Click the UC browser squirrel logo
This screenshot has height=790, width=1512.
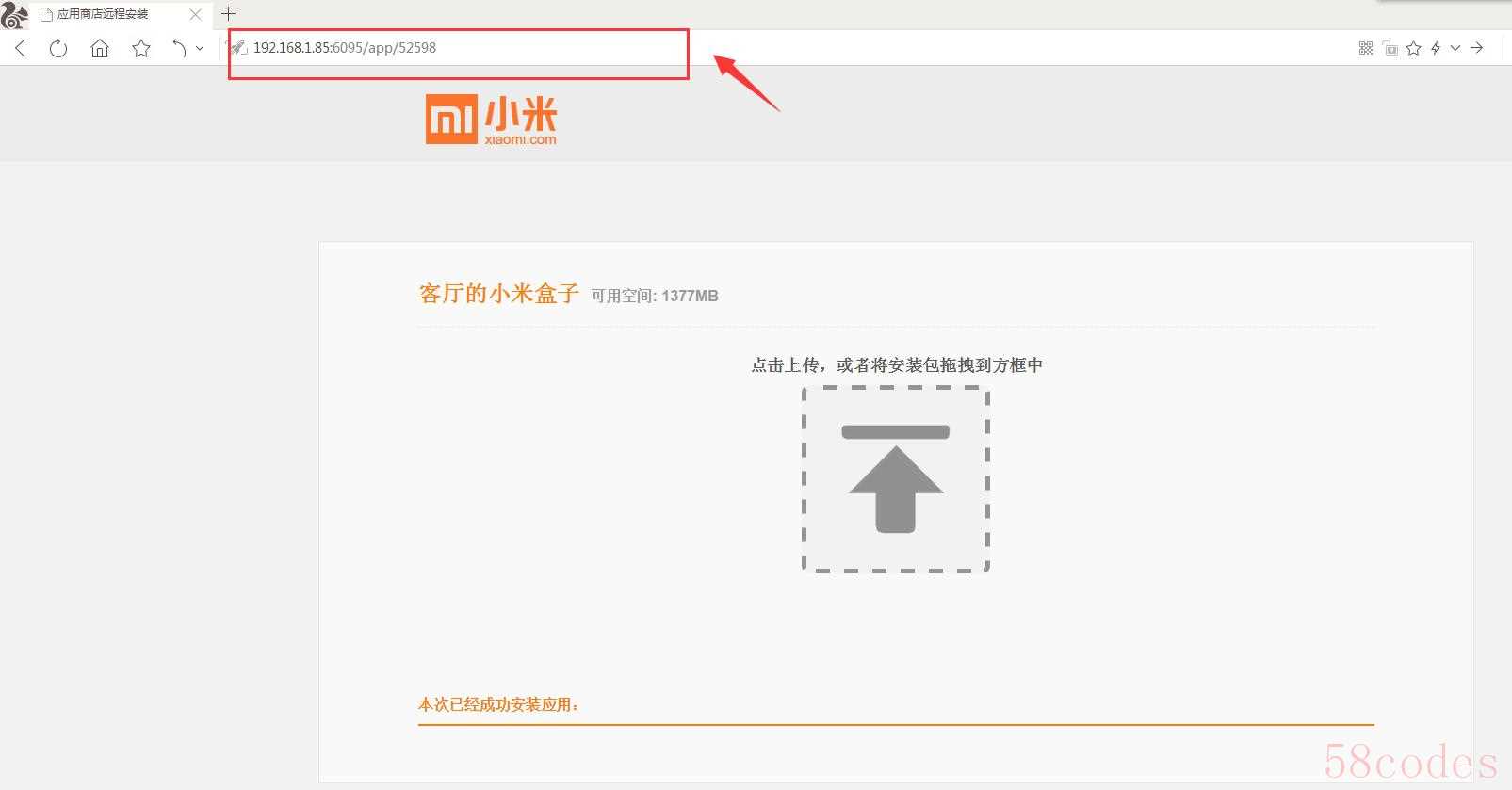[x=14, y=14]
